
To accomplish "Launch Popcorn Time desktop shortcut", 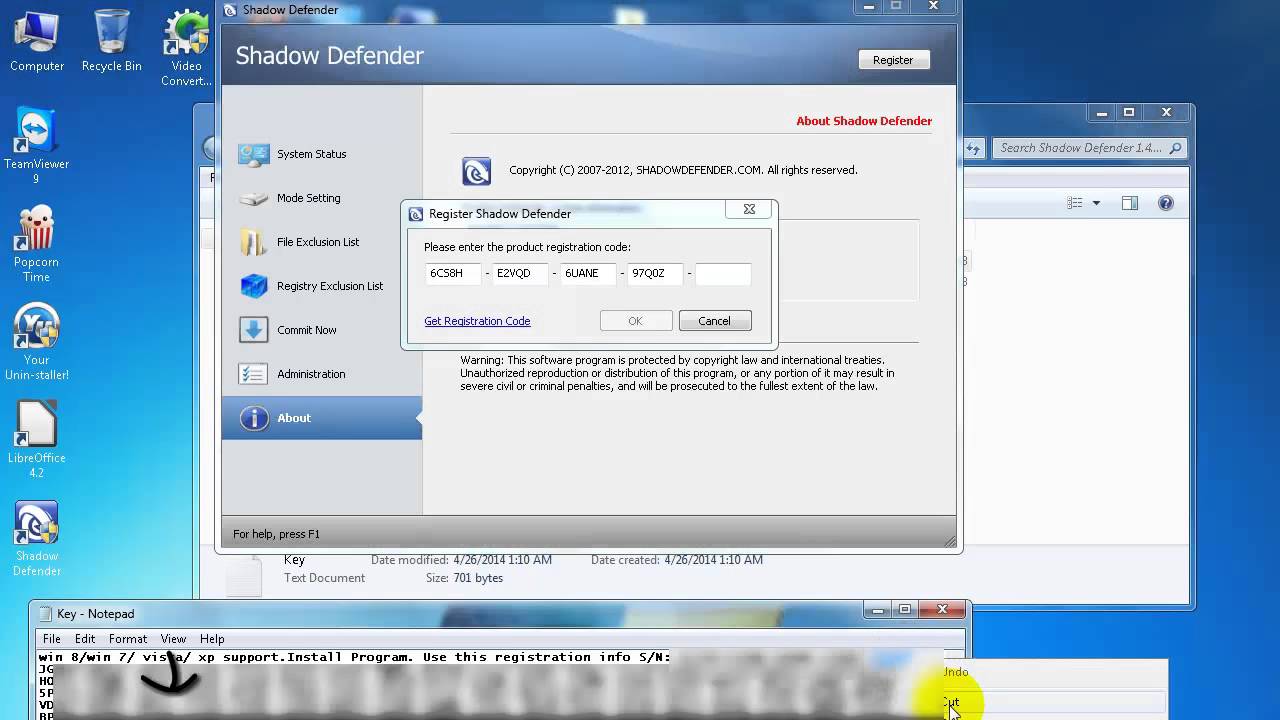I will click(37, 244).
